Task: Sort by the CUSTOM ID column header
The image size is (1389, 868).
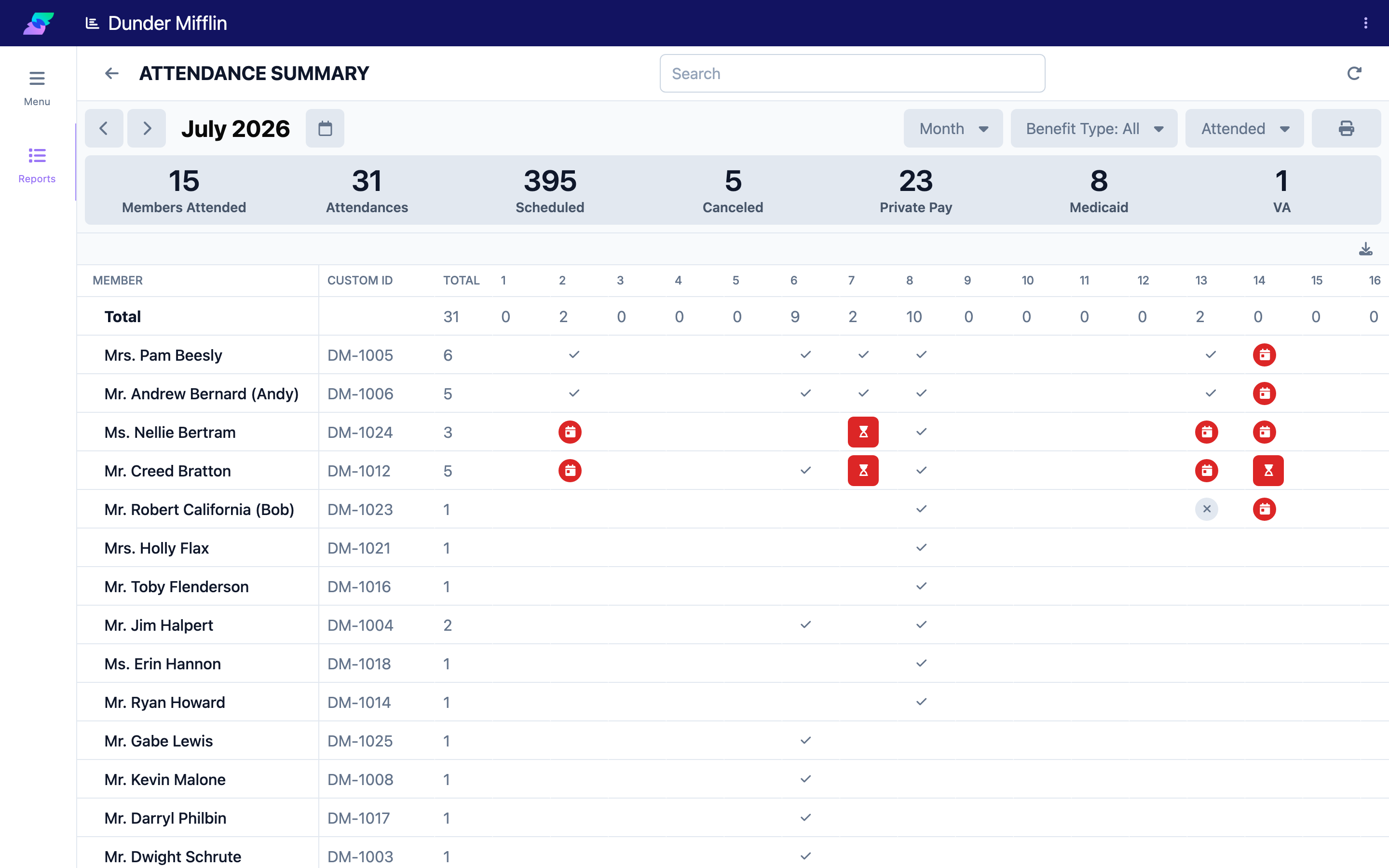Action: point(360,280)
